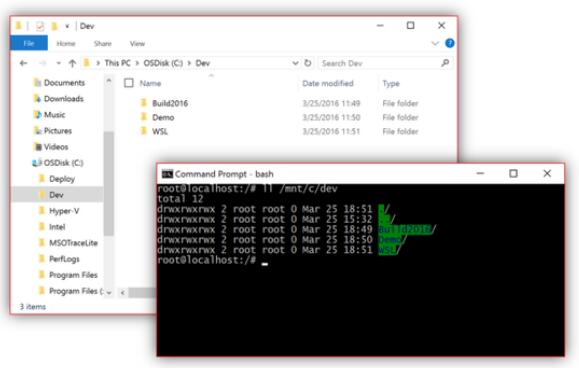
Task: Toggle the select-all checkbox by Name
Action: point(129,83)
